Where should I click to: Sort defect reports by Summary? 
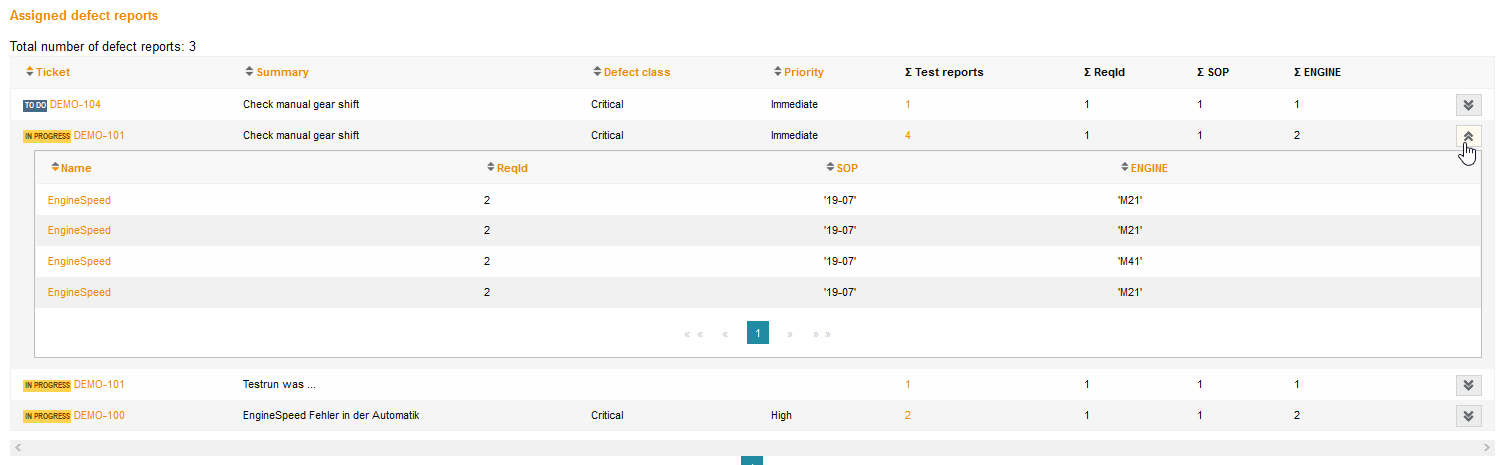pos(281,72)
